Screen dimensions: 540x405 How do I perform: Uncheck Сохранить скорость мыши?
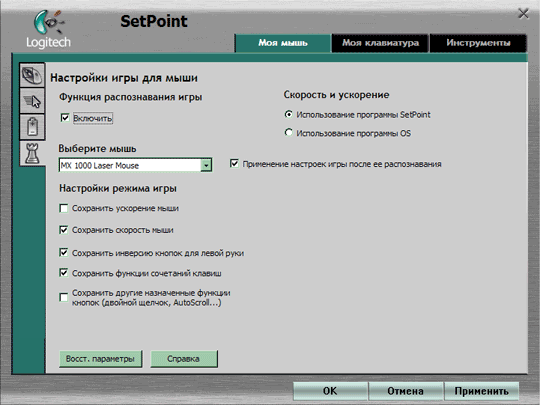[x=64, y=230]
